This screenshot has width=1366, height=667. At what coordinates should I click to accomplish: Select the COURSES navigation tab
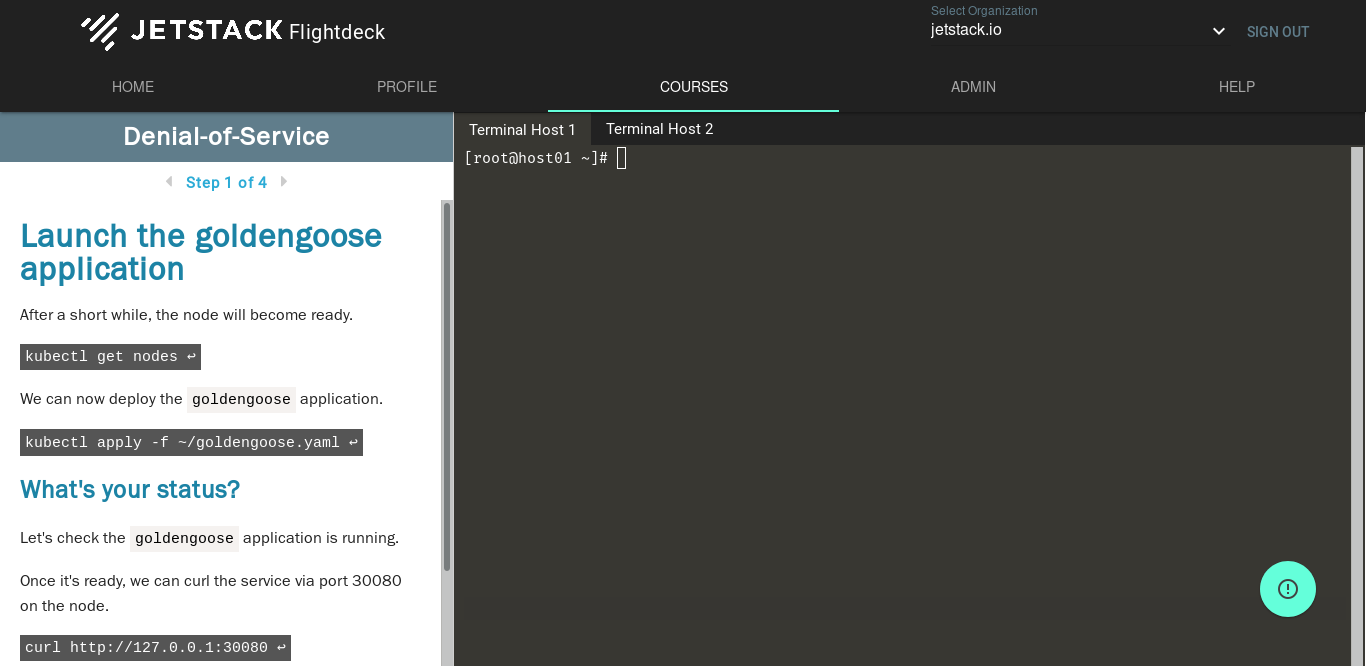pyautogui.click(x=693, y=87)
